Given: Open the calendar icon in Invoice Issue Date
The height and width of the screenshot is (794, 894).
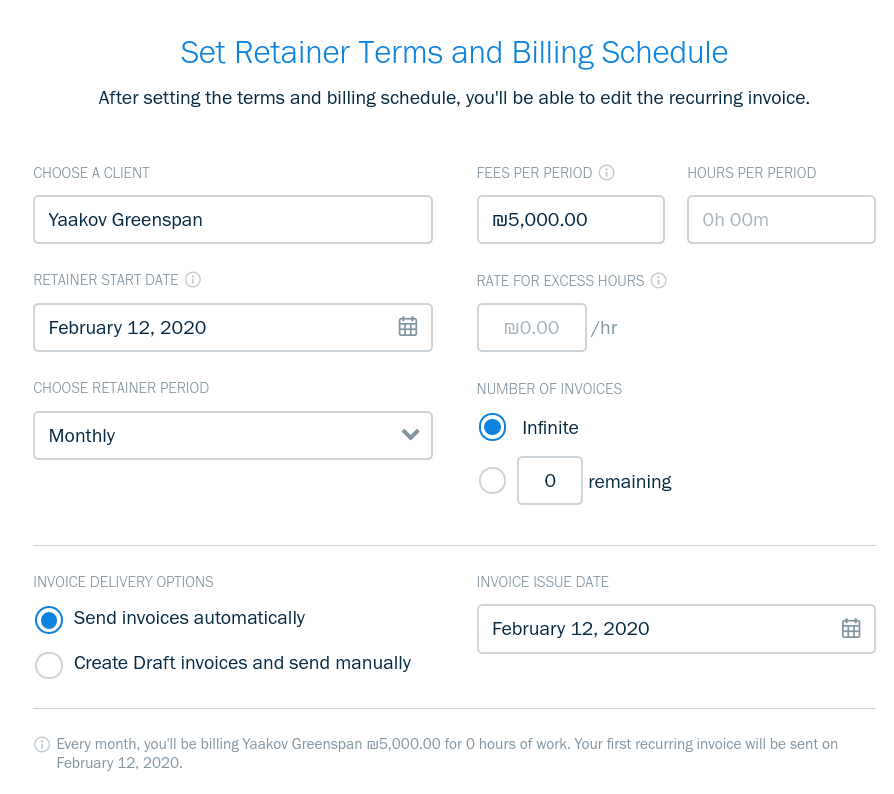Looking at the screenshot, I should [x=851, y=628].
